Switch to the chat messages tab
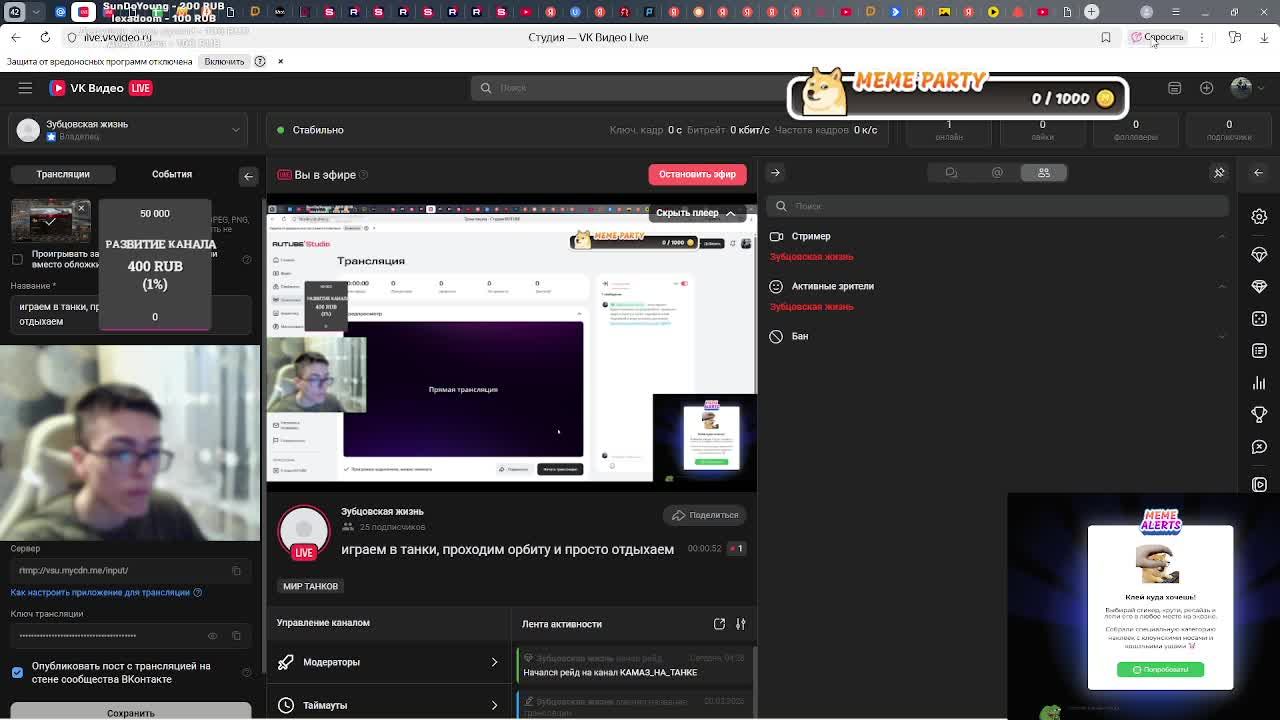 [x=951, y=173]
